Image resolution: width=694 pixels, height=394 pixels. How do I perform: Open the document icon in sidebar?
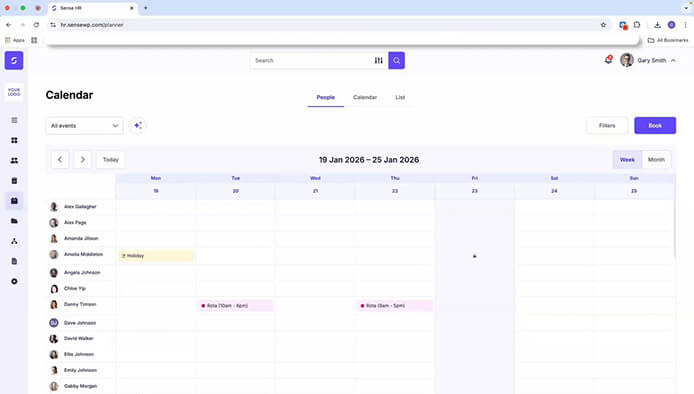[x=14, y=261]
